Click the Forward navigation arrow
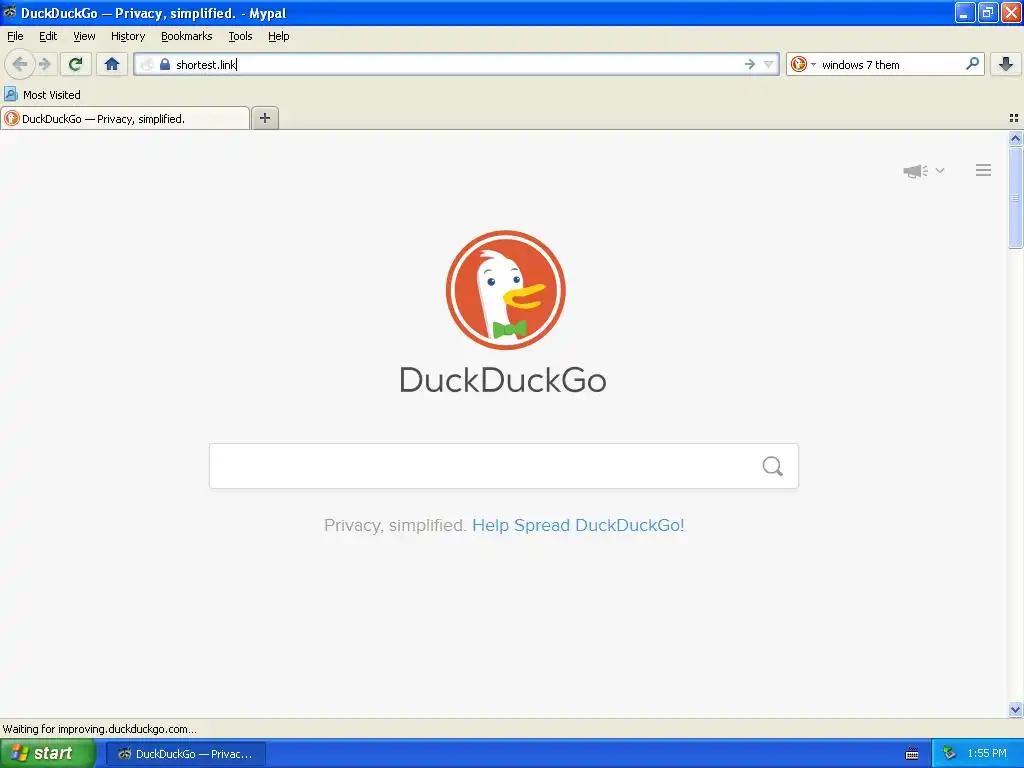This screenshot has width=1024, height=768. point(45,64)
